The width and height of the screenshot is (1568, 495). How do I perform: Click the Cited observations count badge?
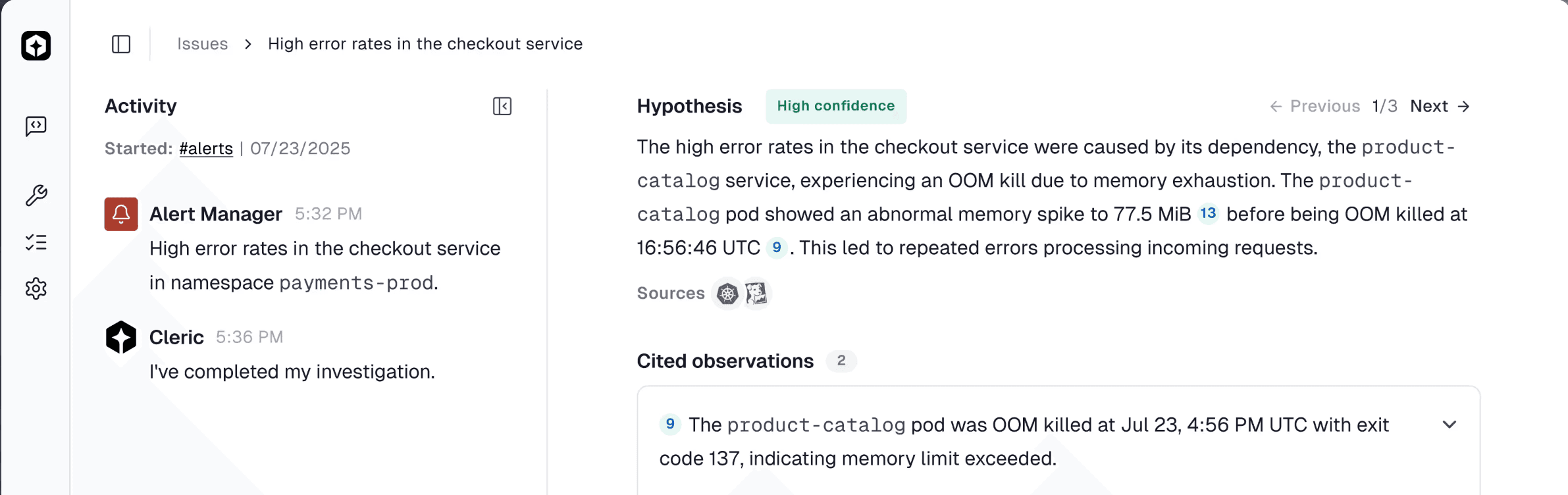841,361
